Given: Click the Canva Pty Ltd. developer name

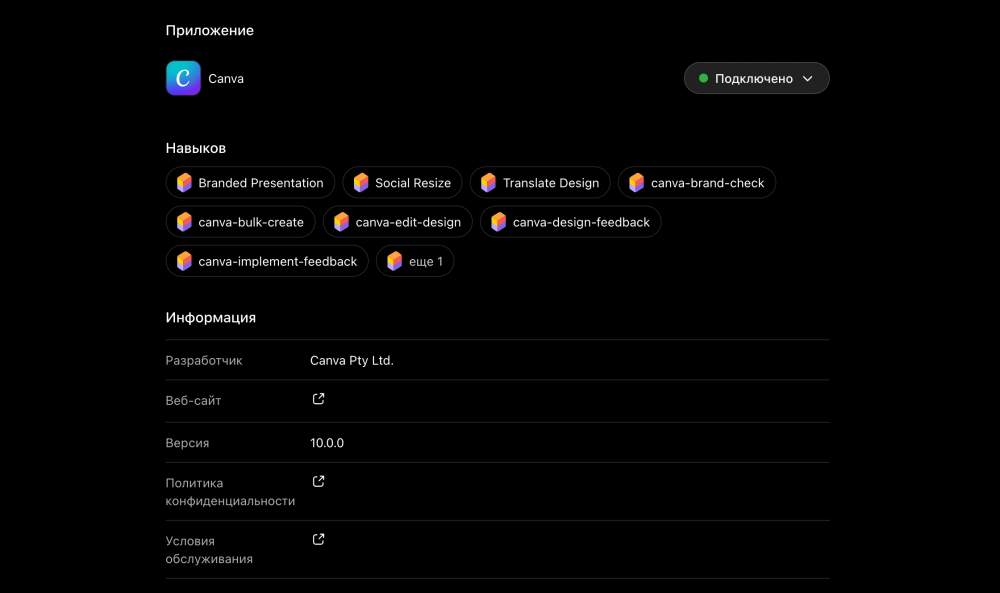Looking at the screenshot, I should tap(352, 360).
